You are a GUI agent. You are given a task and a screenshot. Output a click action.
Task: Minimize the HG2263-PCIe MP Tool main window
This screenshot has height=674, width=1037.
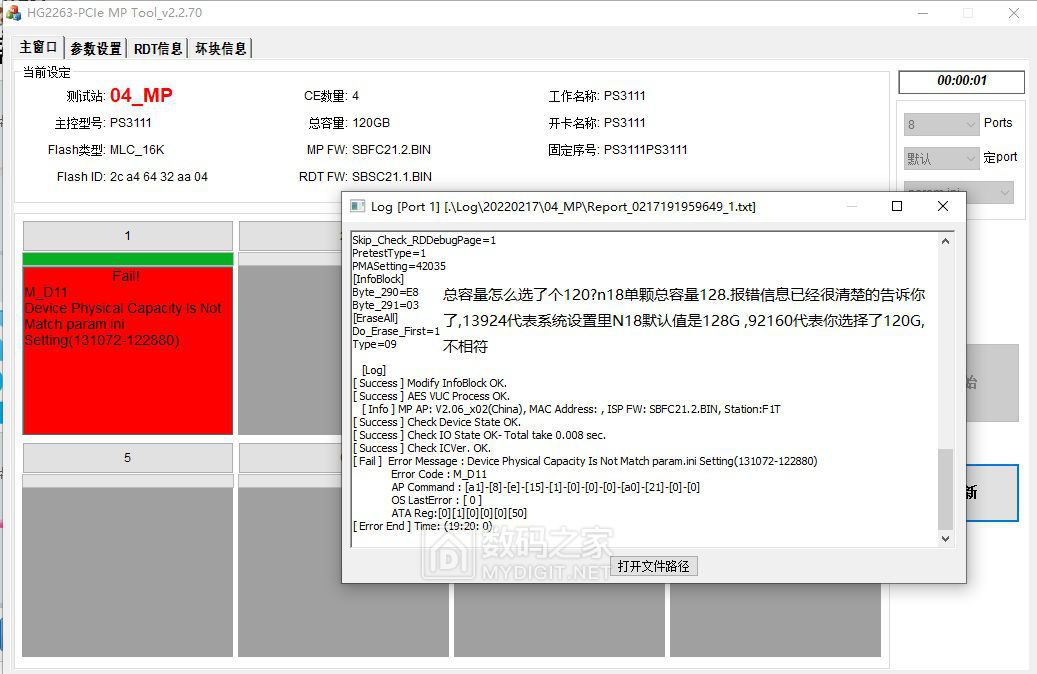923,13
